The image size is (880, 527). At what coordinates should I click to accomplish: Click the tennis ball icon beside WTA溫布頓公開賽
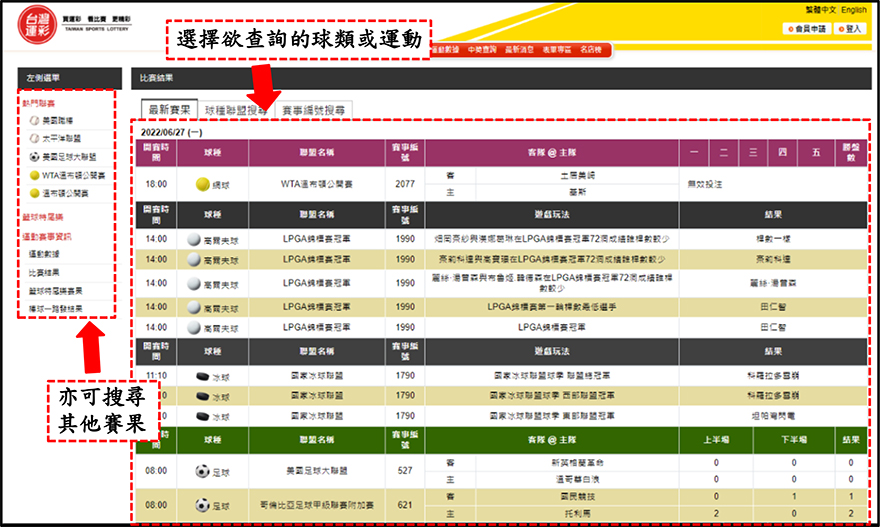[34, 175]
